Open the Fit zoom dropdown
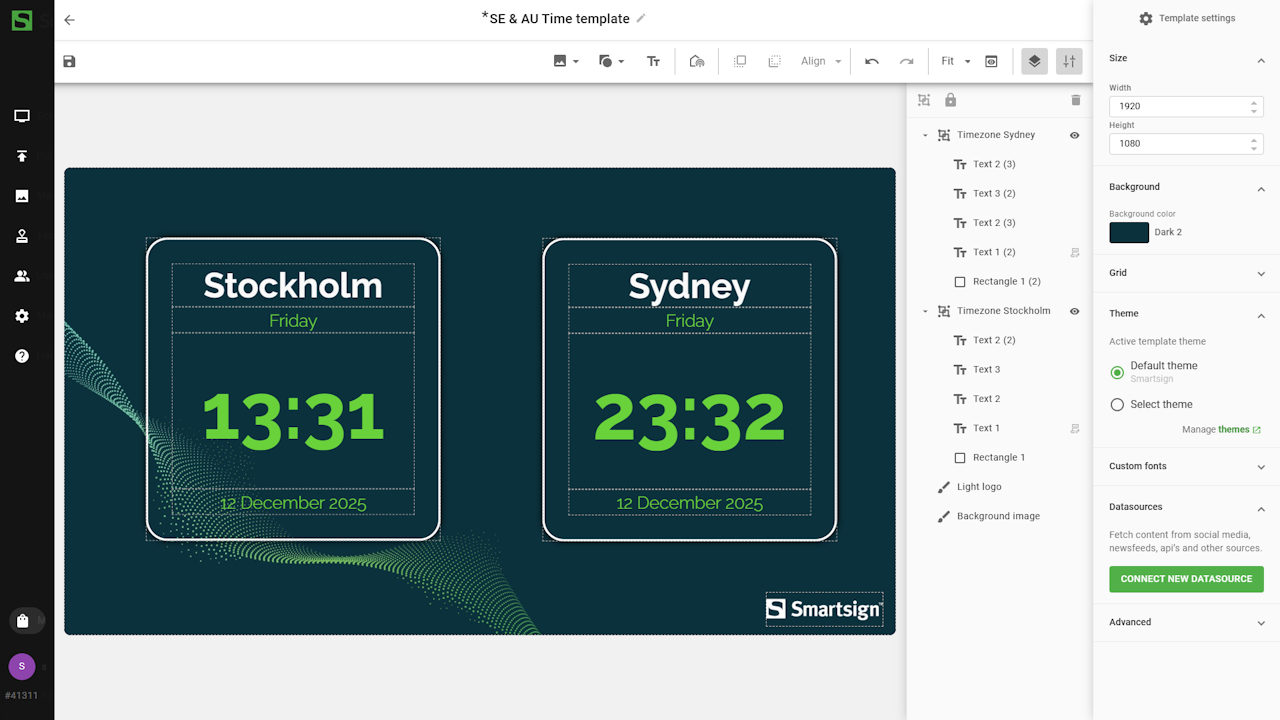 point(955,62)
